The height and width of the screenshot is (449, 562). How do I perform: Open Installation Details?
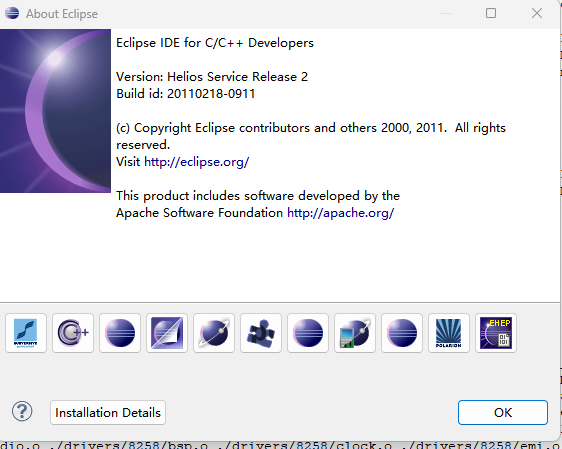click(x=108, y=412)
